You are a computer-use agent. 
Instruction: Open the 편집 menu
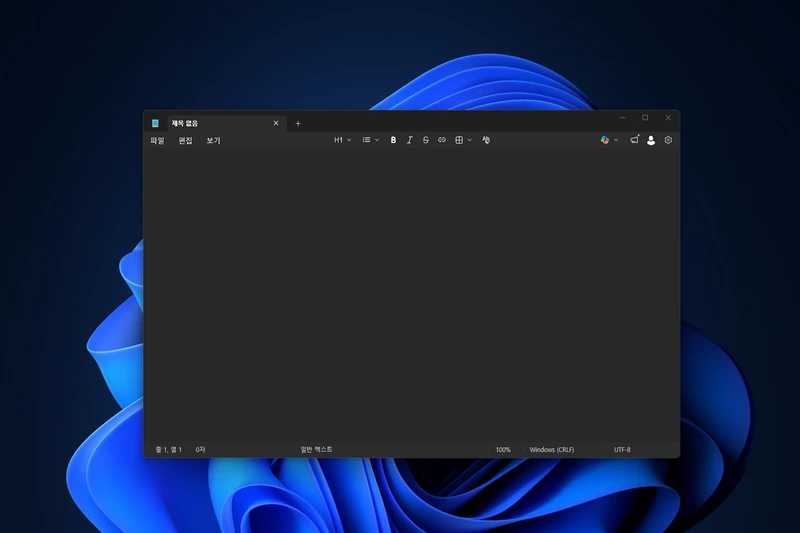[x=185, y=141]
